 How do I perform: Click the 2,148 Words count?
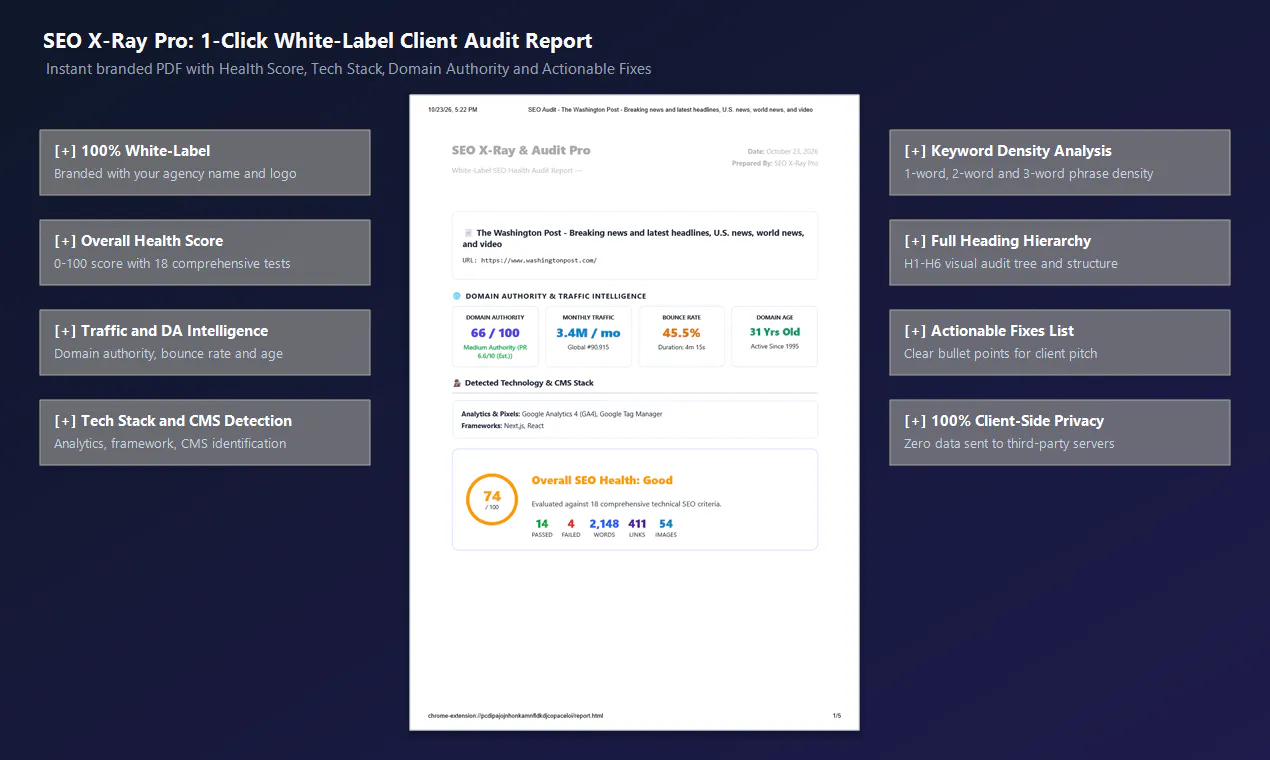pos(604,528)
